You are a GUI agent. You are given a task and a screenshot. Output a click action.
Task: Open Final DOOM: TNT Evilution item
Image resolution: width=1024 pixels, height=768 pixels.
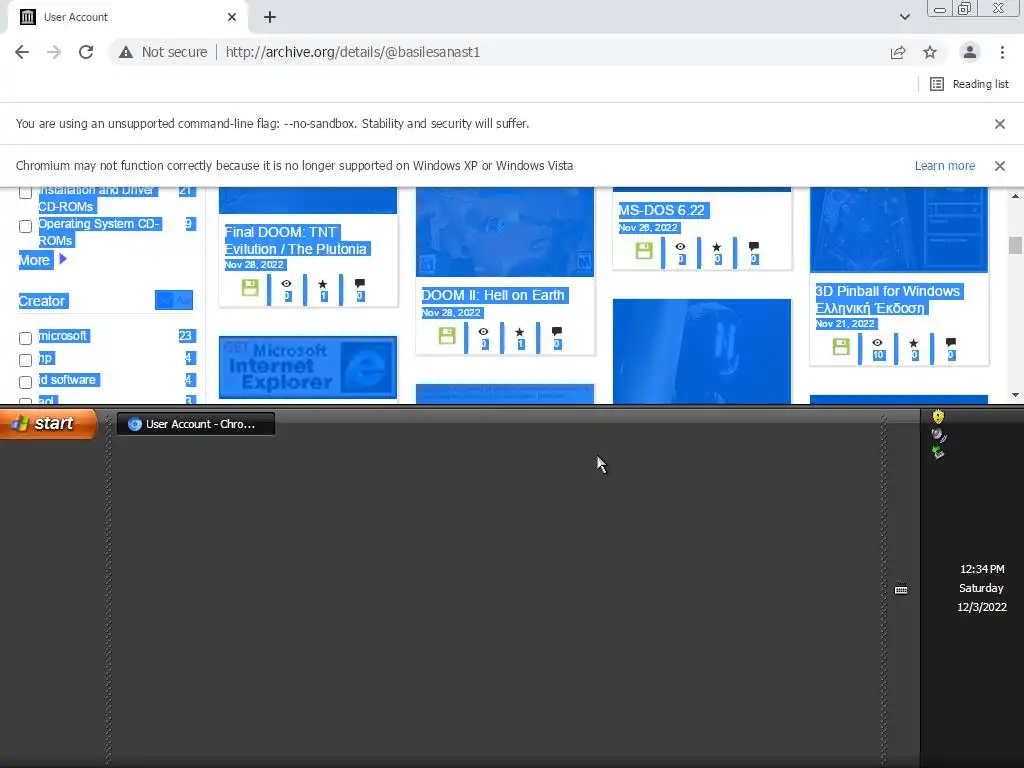(297, 240)
